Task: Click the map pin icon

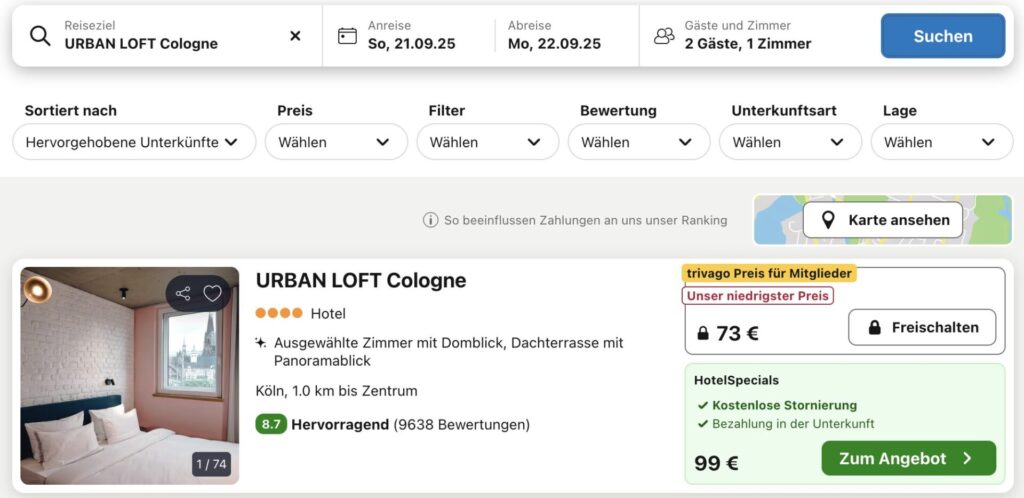Action: click(828, 221)
